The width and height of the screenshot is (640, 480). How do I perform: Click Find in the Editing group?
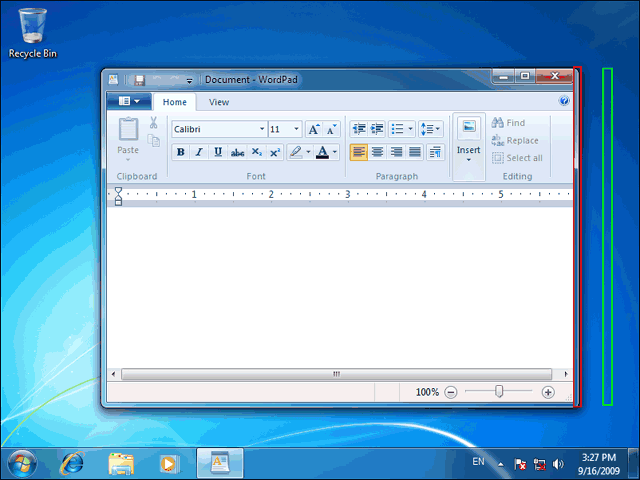click(x=509, y=123)
